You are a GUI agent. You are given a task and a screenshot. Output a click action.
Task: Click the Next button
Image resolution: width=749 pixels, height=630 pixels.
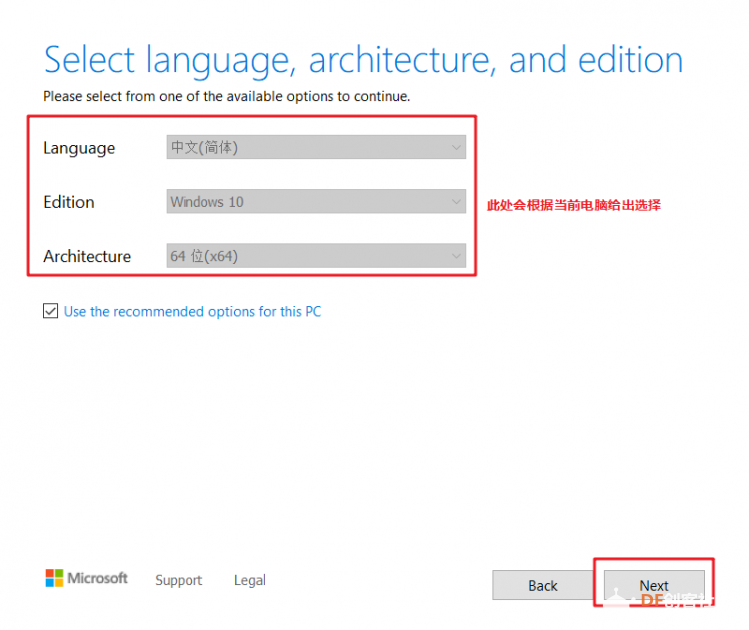(x=654, y=585)
